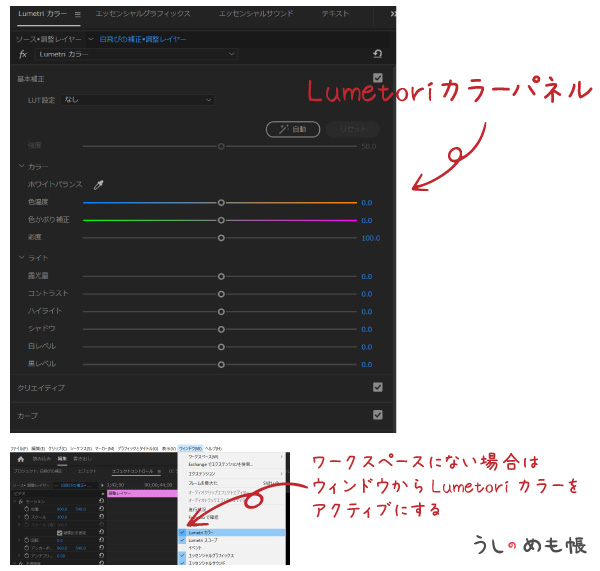This screenshot has height=571, width=600.
Task: Switch to the 書き出し workspace
Action: (x=82, y=458)
